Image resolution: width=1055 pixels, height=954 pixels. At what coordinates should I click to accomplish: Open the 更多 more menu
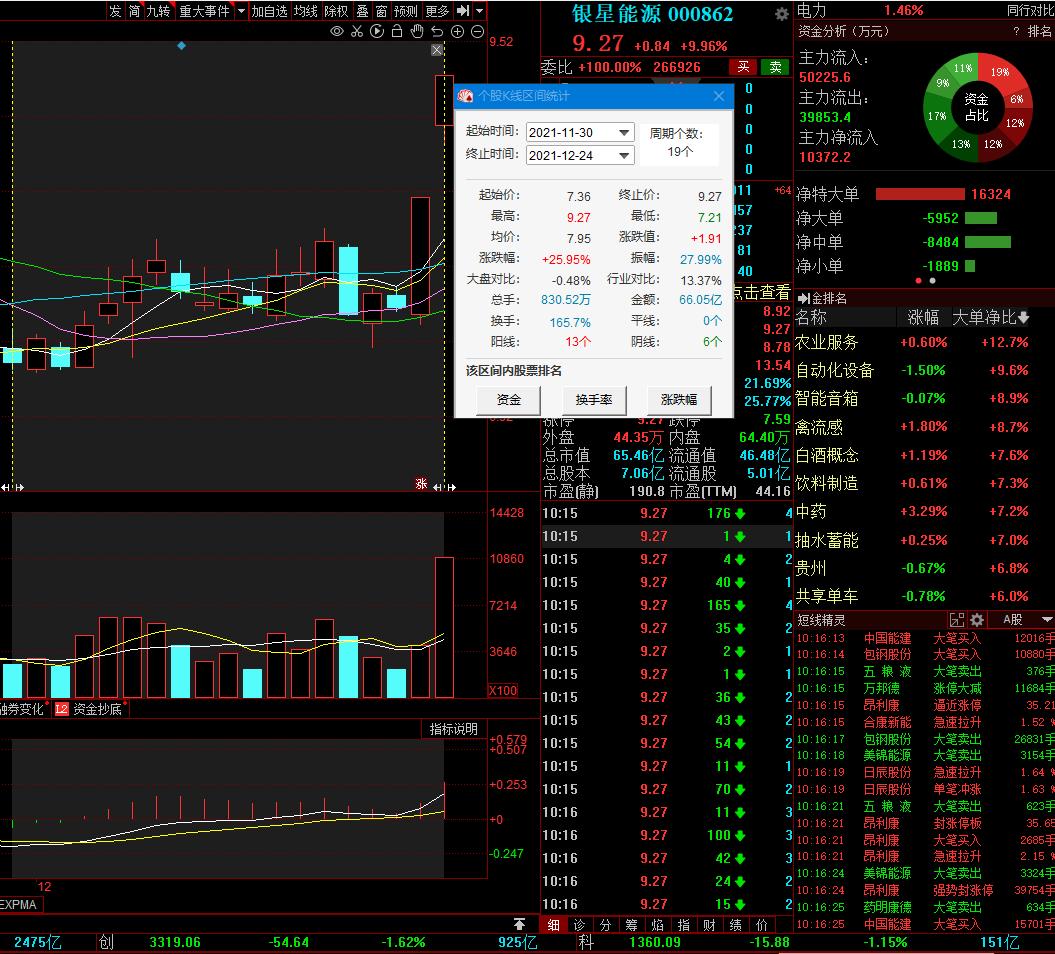click(x=437, y=11)
